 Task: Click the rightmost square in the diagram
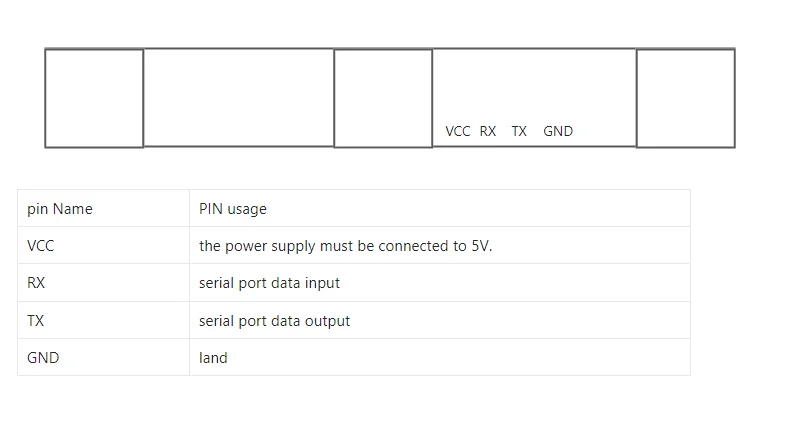(686, 98)
